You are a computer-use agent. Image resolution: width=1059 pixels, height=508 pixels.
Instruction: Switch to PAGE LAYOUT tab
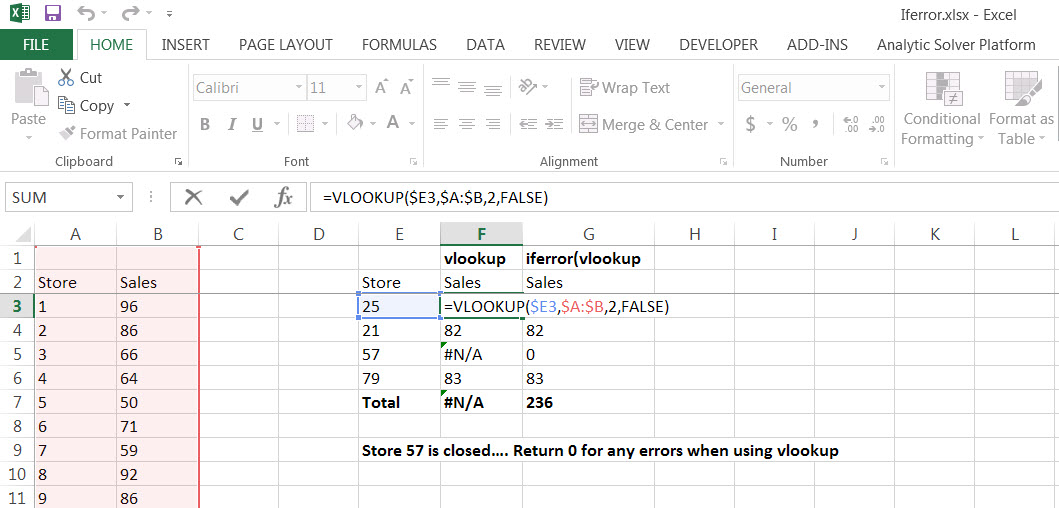[x=286, y=45]
